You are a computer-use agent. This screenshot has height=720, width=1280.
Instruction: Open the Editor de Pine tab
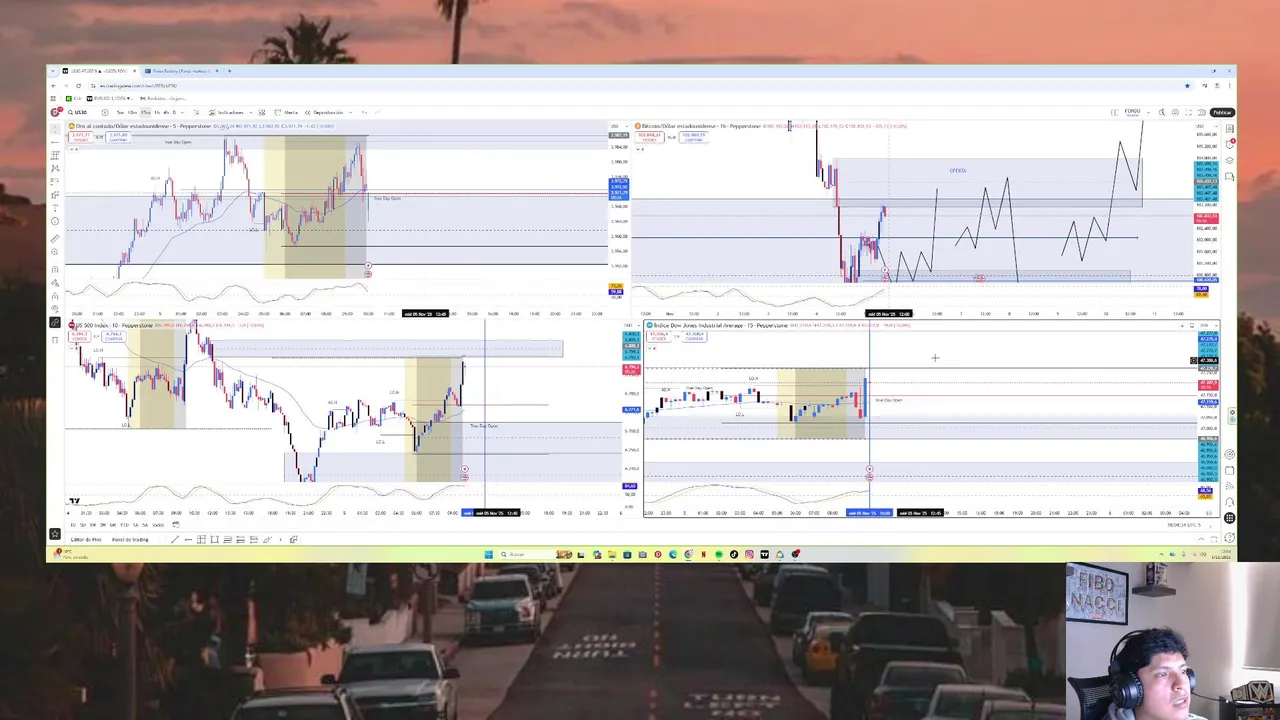86,540
